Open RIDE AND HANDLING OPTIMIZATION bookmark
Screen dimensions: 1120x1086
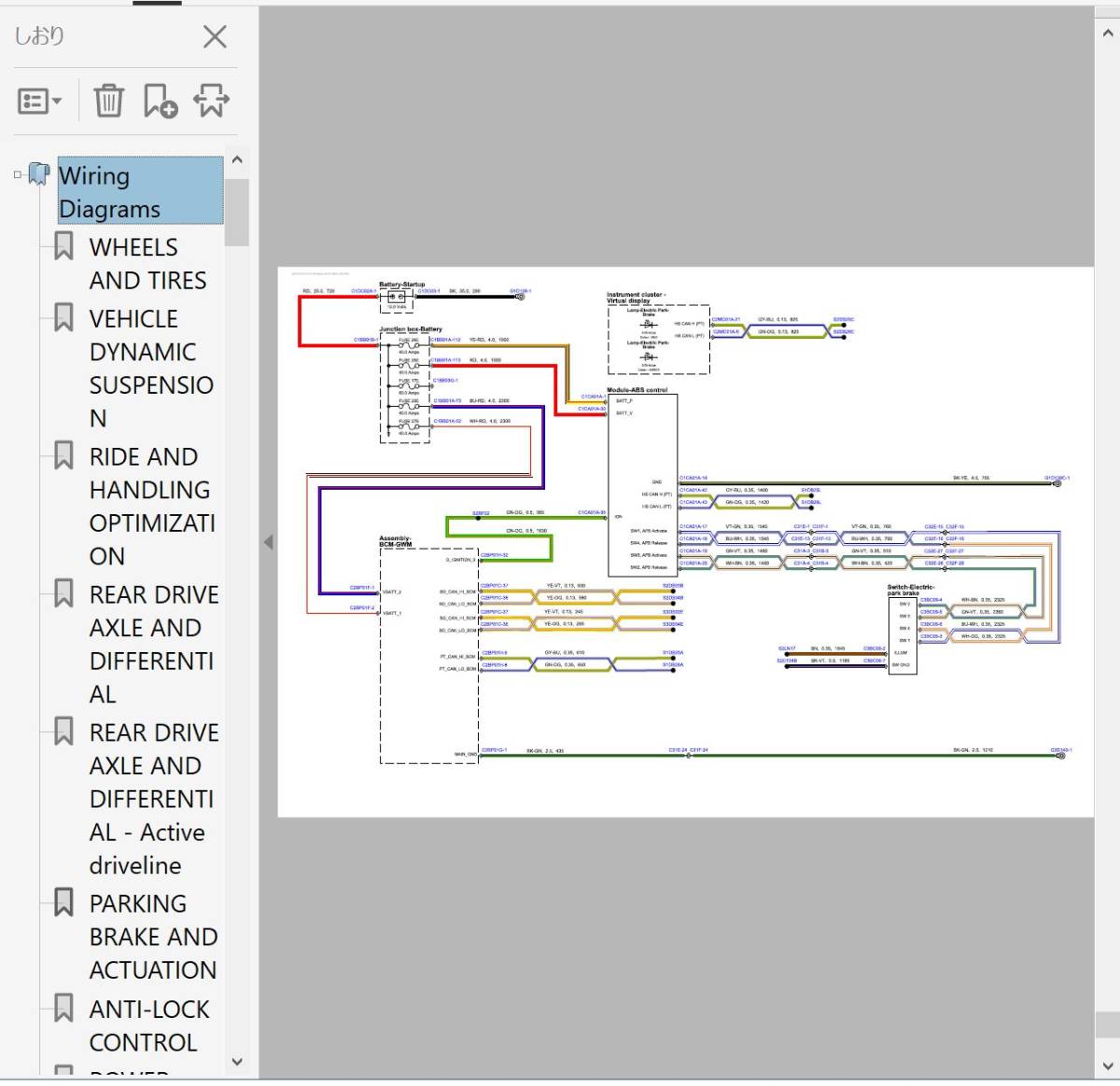(x=152, y=507)
